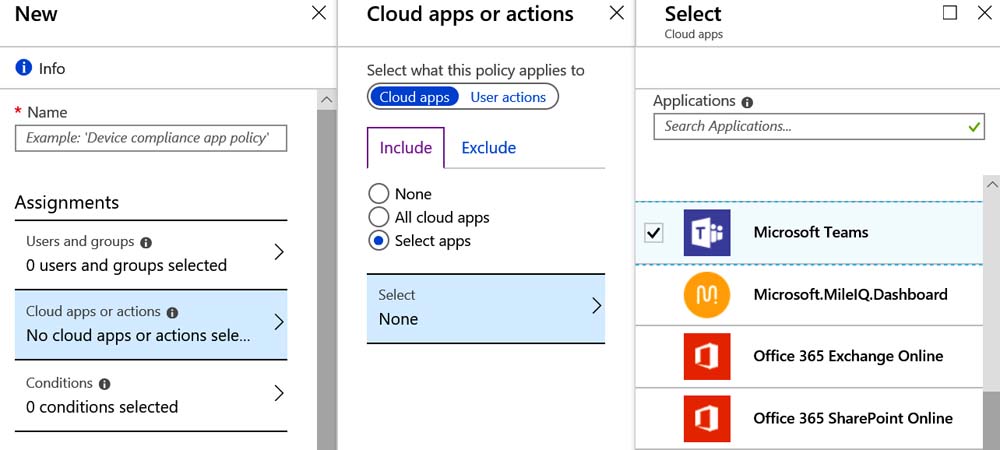Click info icon beside Cloud apps or actions
The width and height of the screenshot is (1000, 450).
[x=172, y=313]
